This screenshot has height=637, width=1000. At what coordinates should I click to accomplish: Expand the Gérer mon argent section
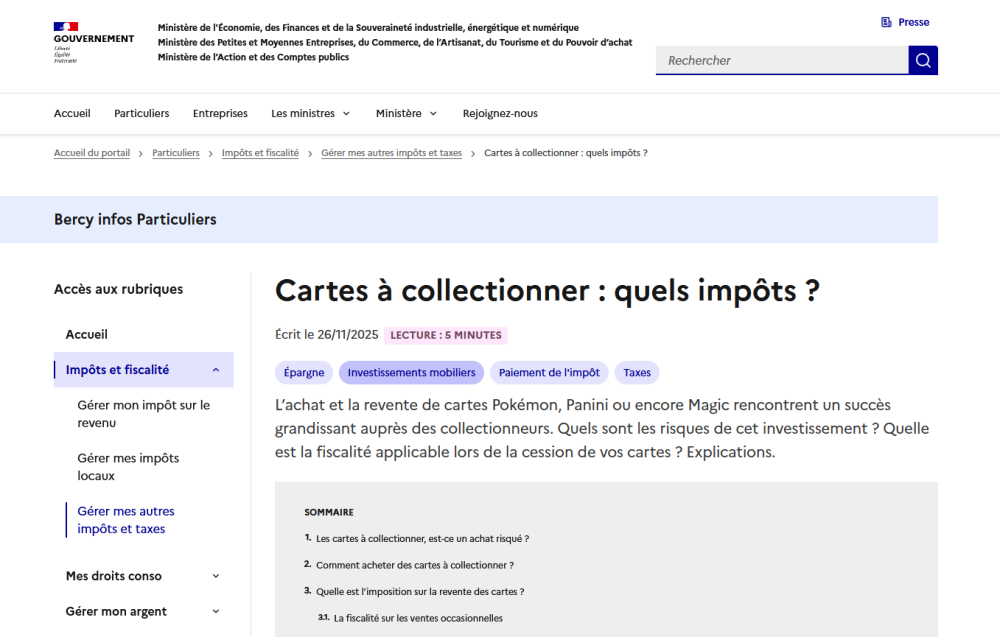click(216, 612)
